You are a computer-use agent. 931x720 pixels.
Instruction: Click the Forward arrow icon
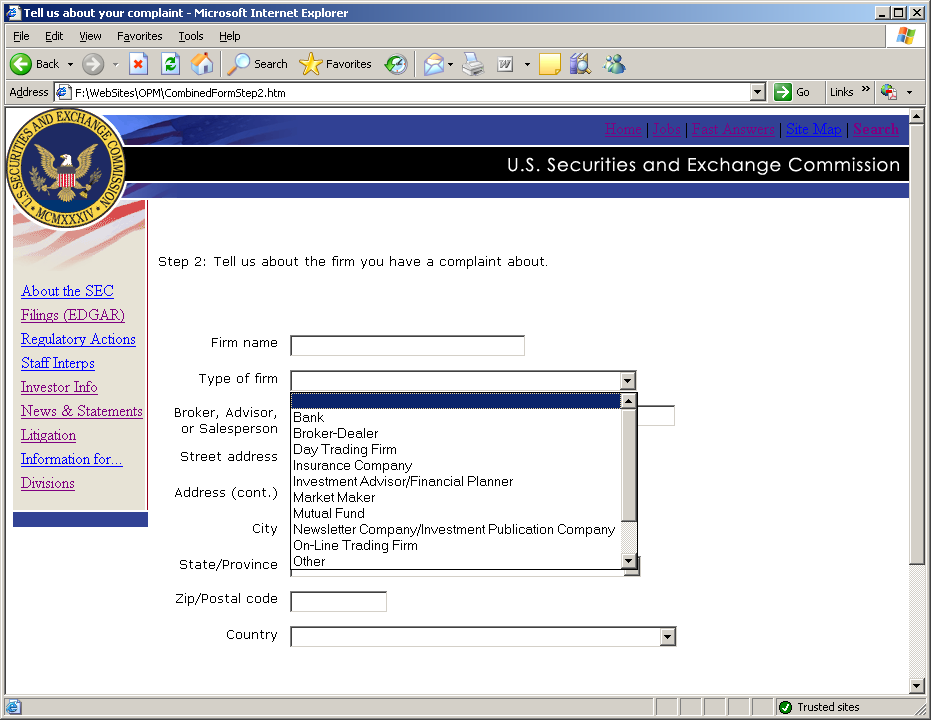click(93, 64)
